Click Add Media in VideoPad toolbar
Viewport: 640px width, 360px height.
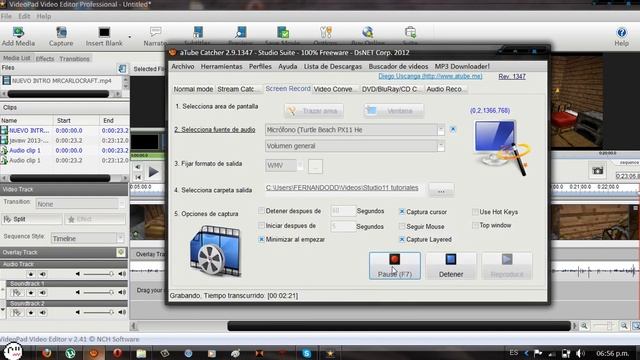(x=18, y=36)
